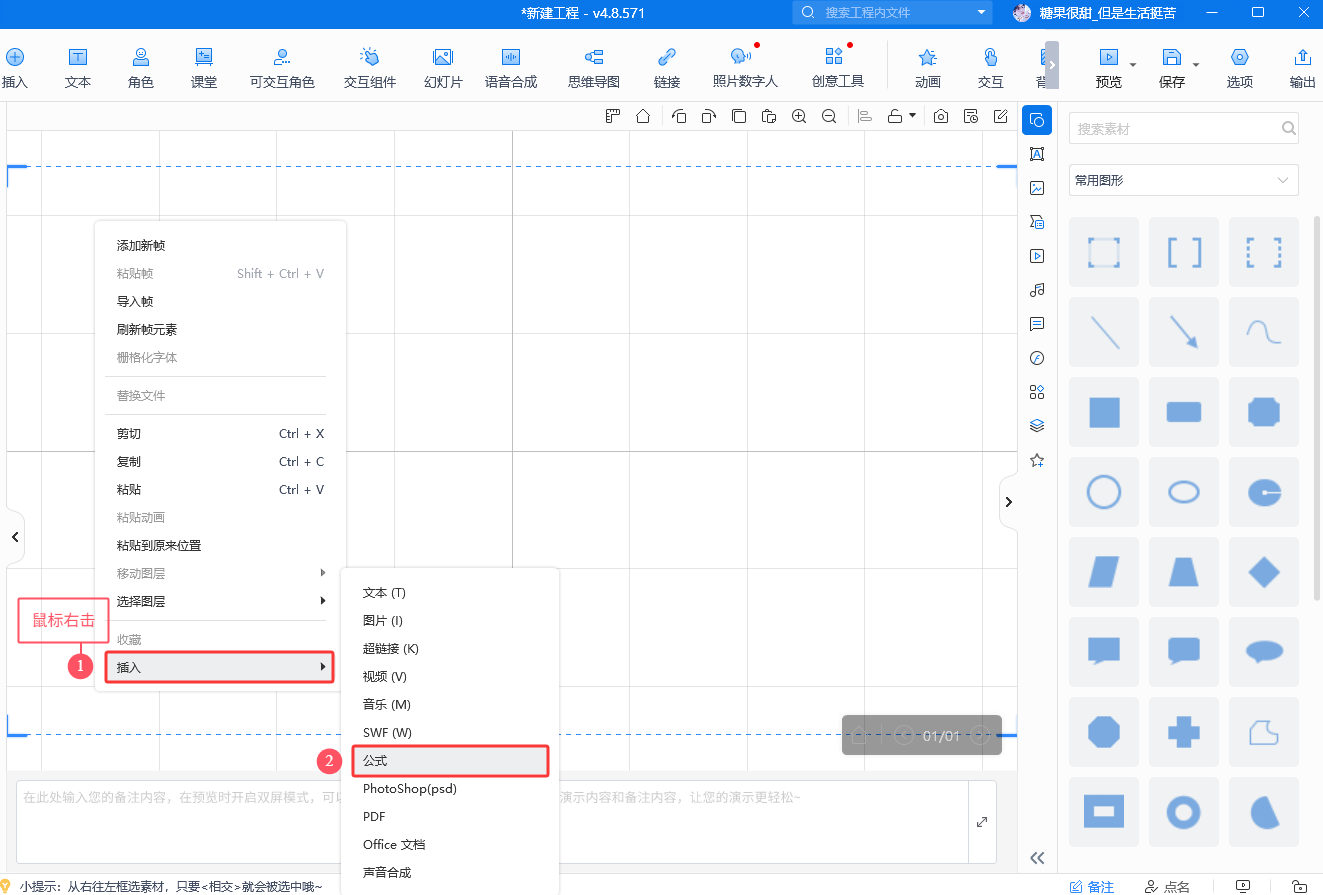The width and height of the screenshot is (1323, 895).
Task: Click the home view icon above canvas
Action: coord(643,116)
